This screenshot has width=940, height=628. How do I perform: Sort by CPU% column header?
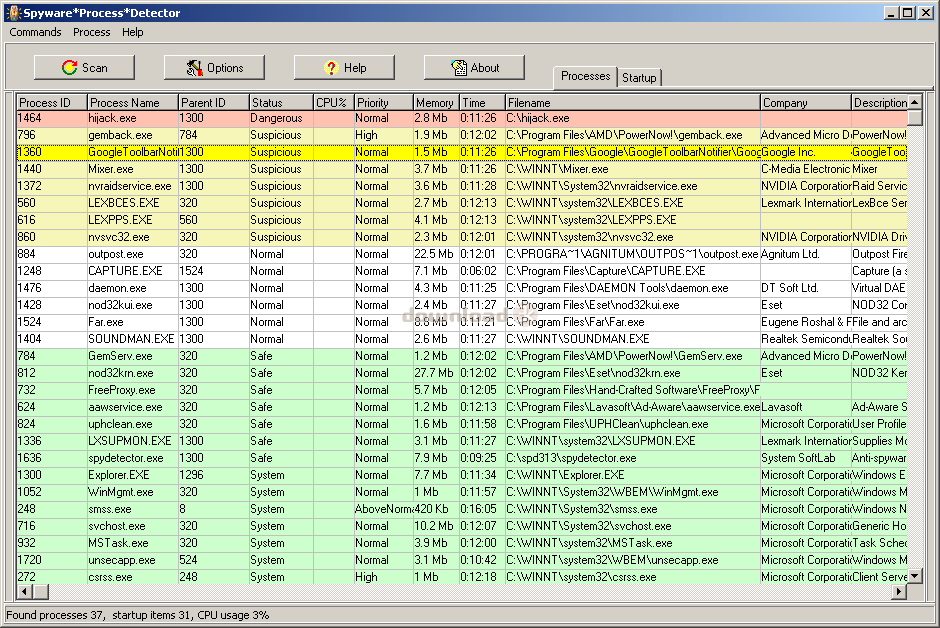pos(334,102)
